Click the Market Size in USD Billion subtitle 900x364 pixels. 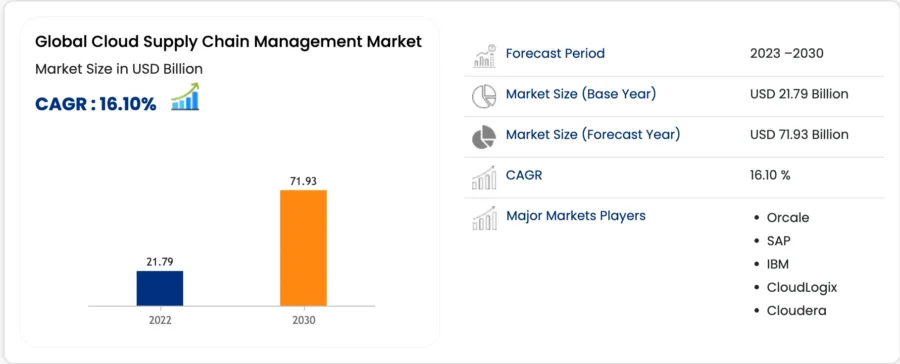pyautogui.click(x=119, y=69)
